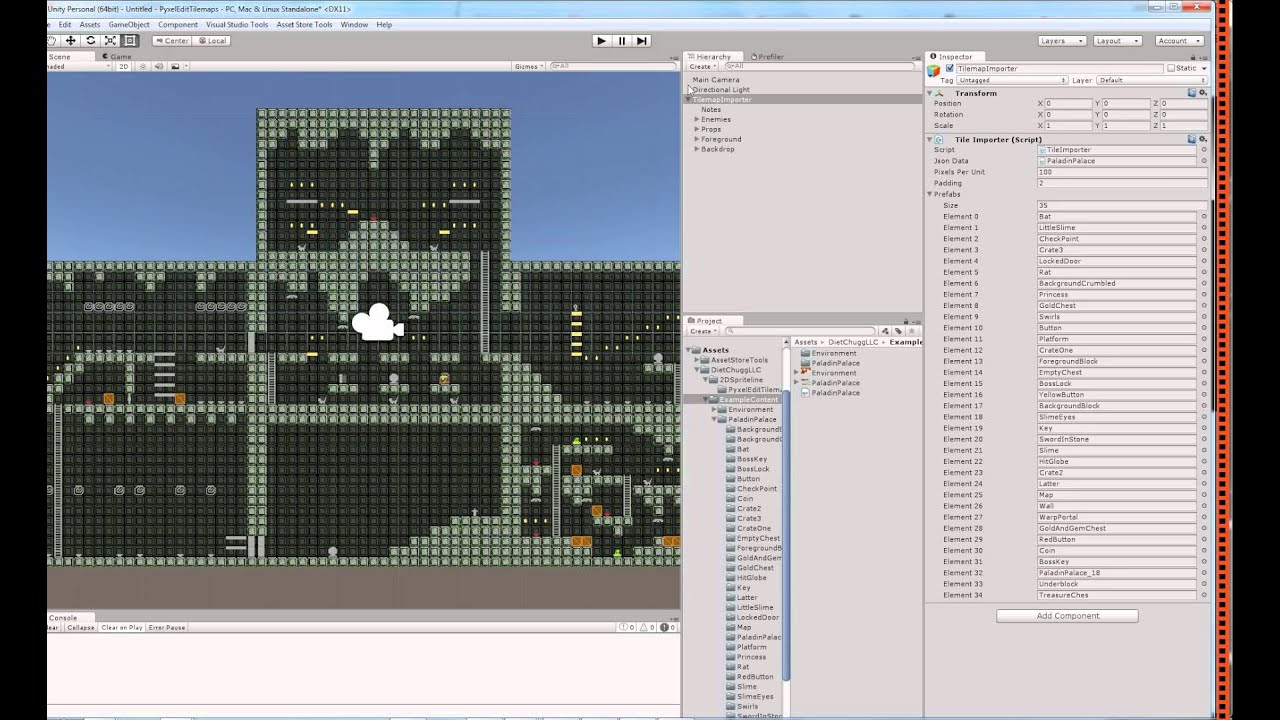
Task: Toggle the Static checkbox
Action: (x=1171, y=69)
